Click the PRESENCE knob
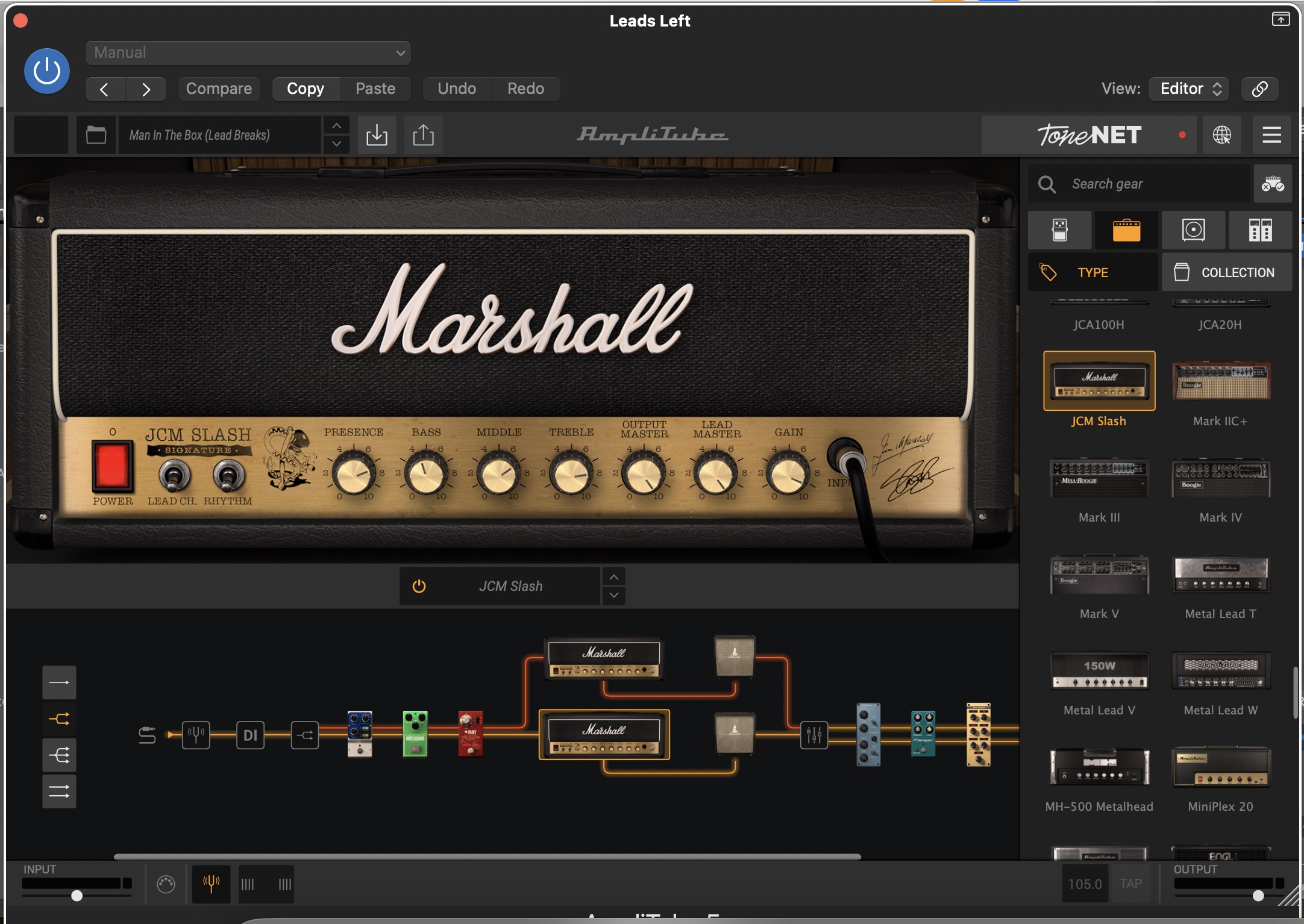1304x924 pixels. pos(354,474)
